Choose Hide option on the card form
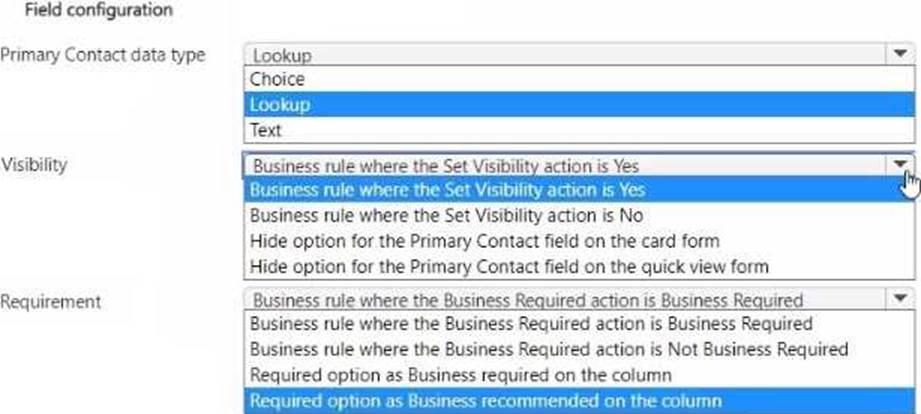The height and width of the screenshot is (414, 921). tap(484, 241)
